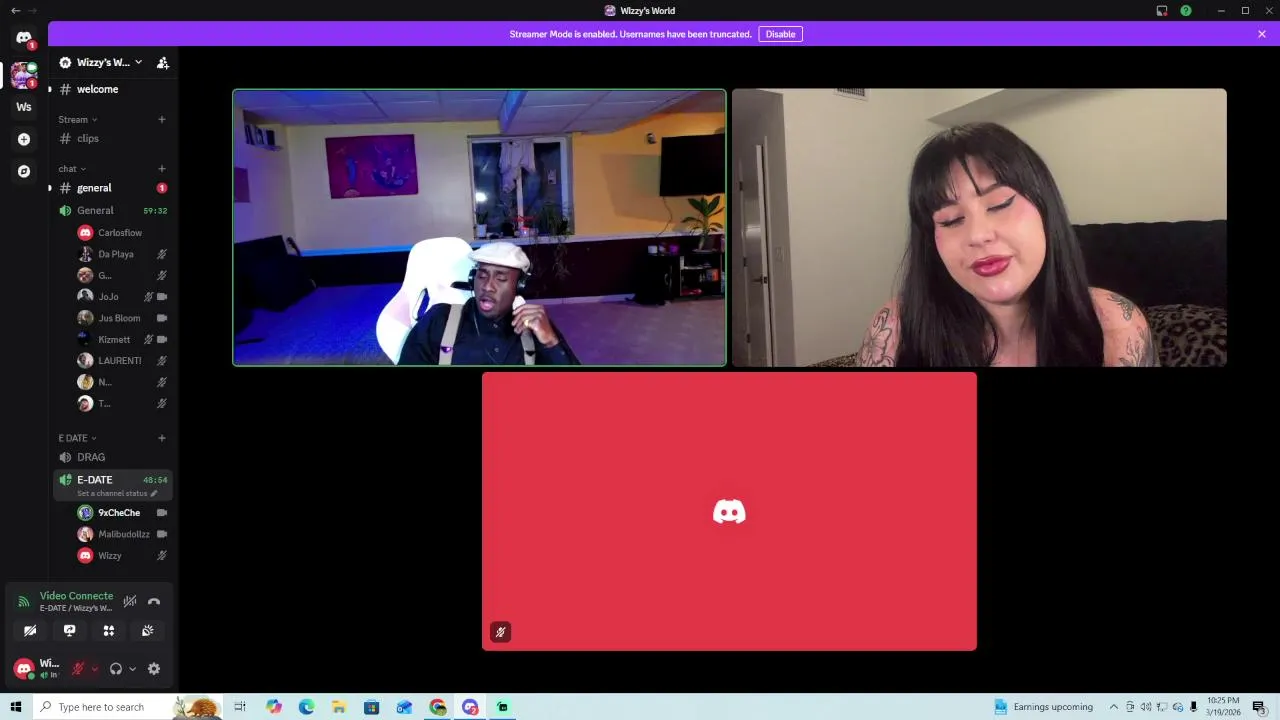The width and height of the screenshot is (1280, 720).
Task: Open the soundboard icon
Action: [x=147, y=631]
